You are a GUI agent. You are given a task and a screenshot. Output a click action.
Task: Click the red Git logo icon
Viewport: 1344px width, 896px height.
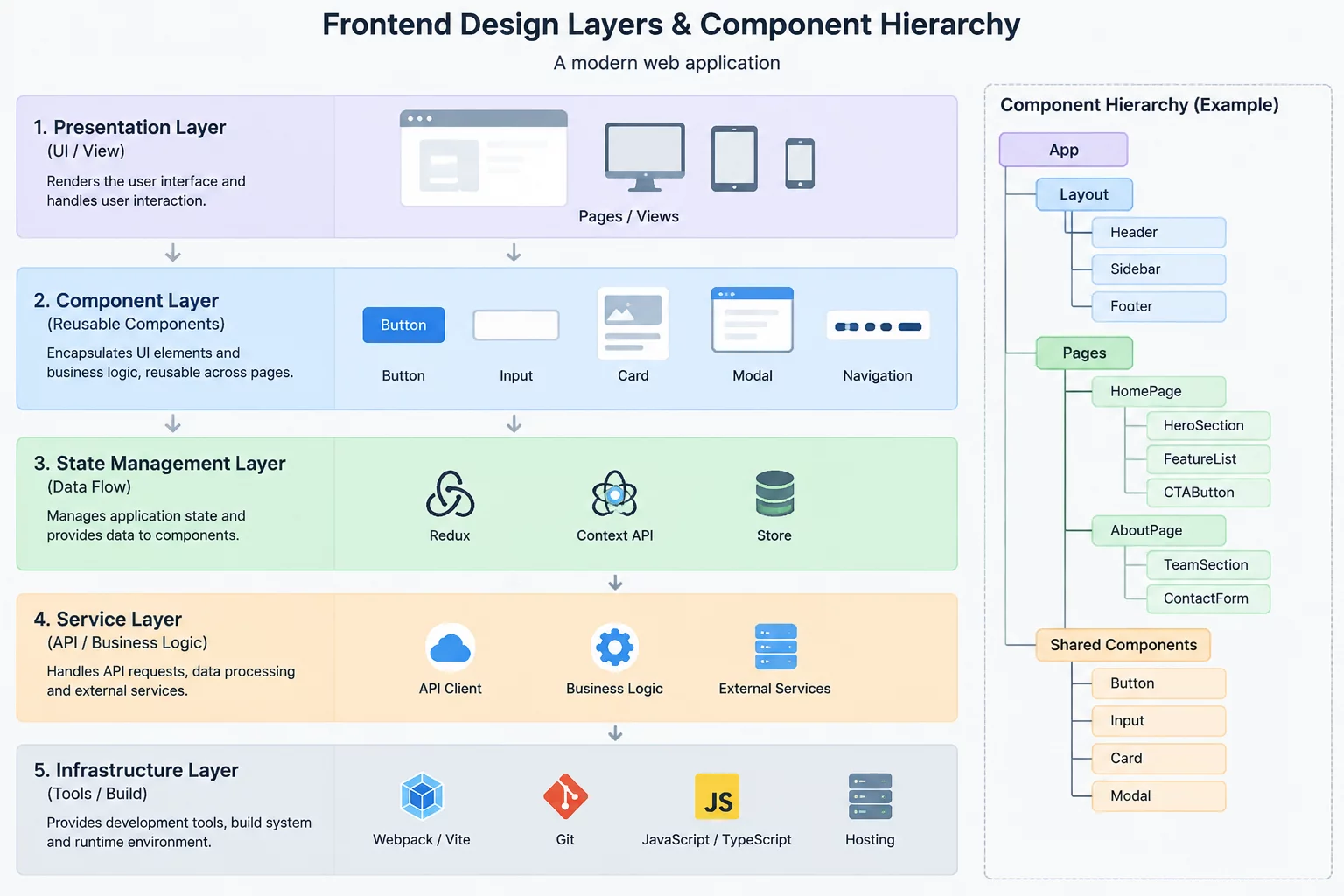[x=565, y=796]
